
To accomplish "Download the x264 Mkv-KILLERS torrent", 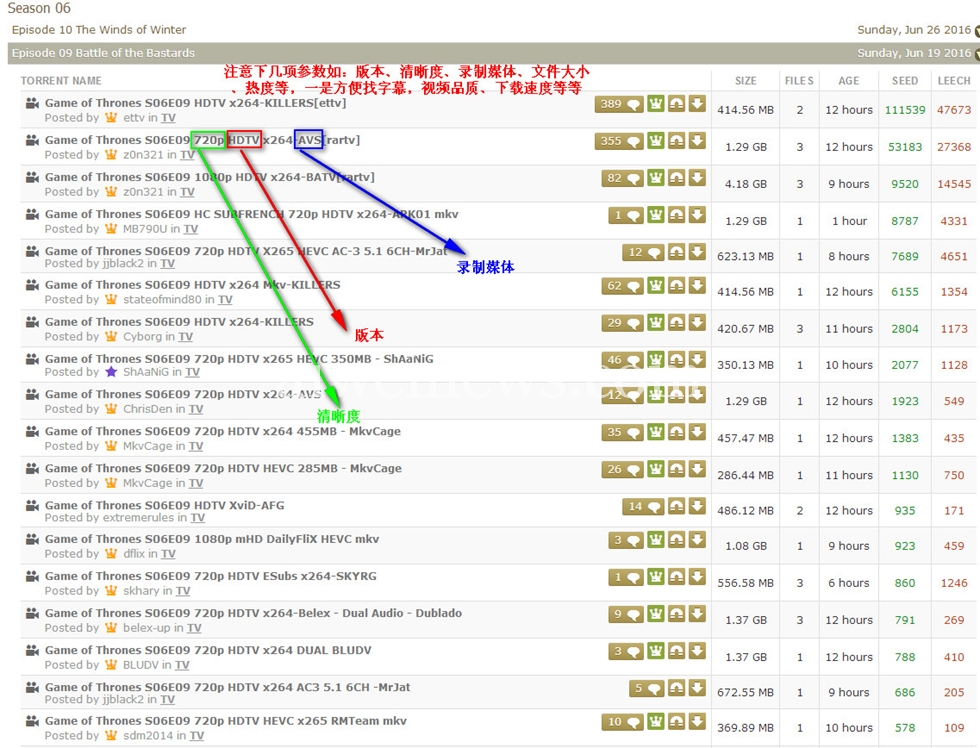I will [x=697, y=286].
